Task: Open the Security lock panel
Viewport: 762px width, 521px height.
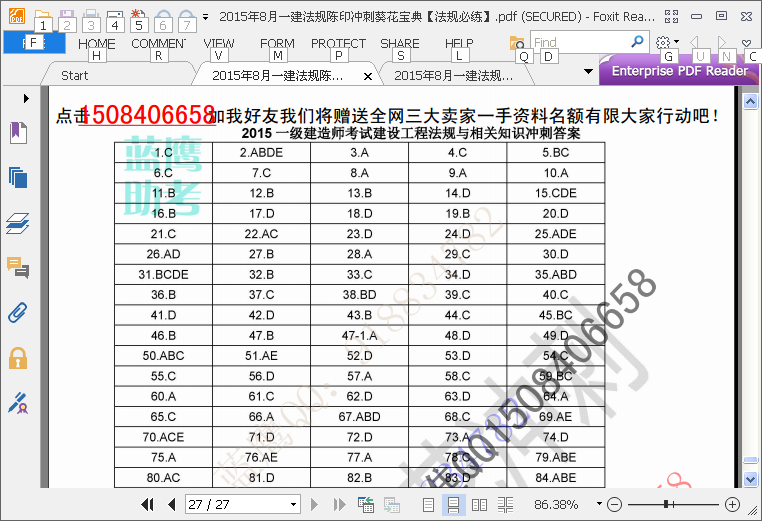Action: pos(18,358)
